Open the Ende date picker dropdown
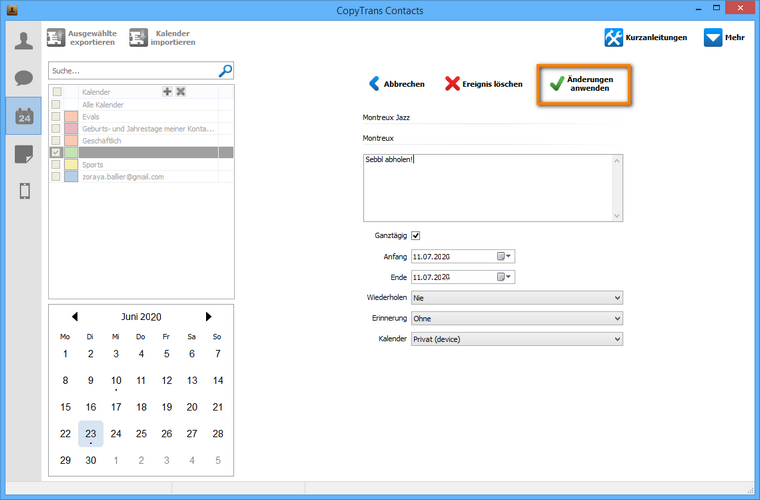 [504, 277]
